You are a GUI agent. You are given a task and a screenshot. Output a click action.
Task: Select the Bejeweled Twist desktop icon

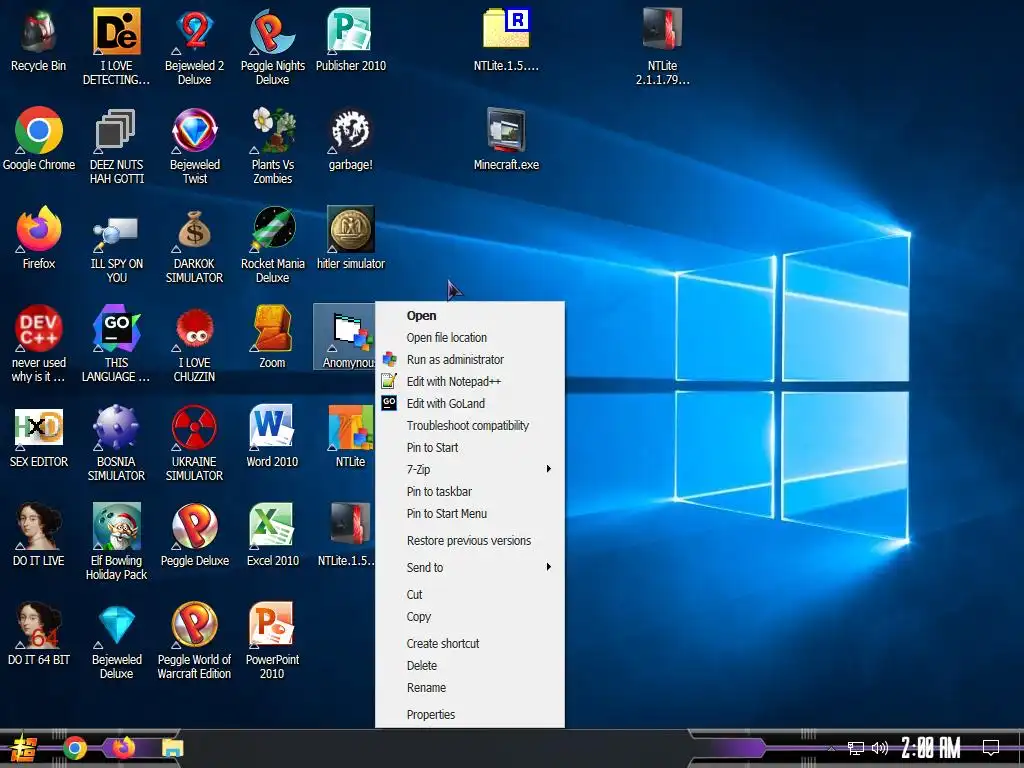pos(195,146)
